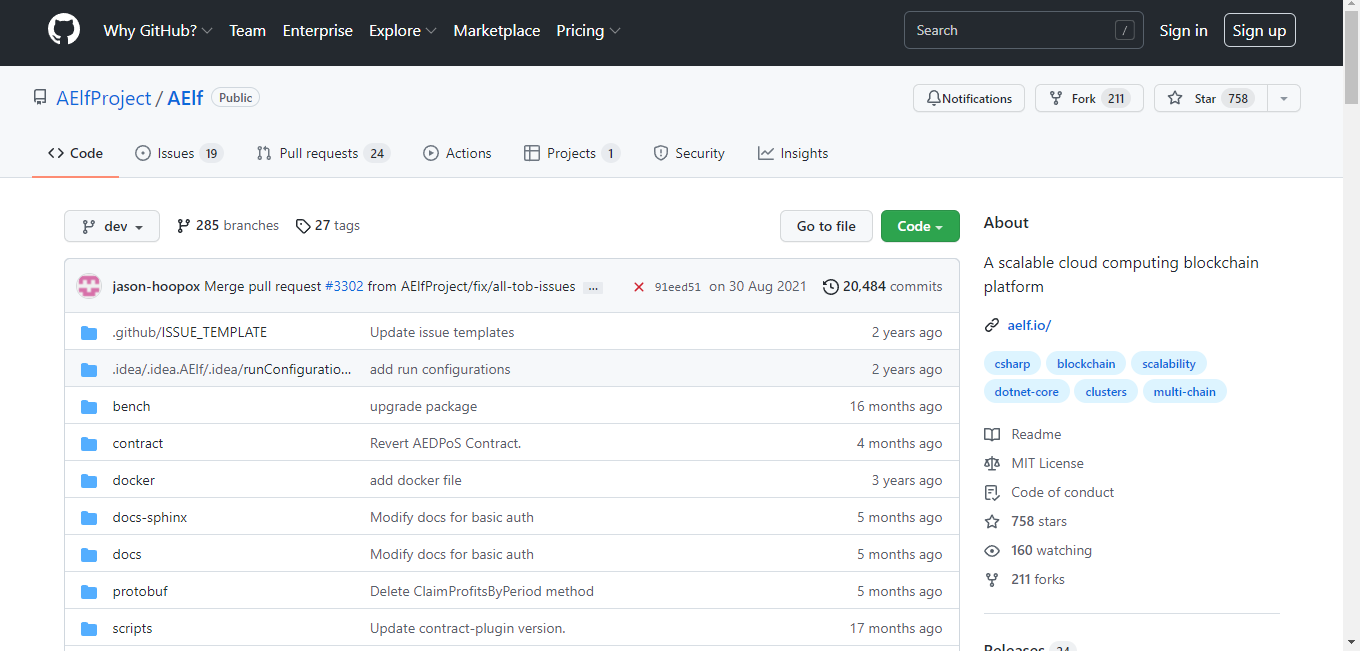
Task: Select the Code tab
Action: tap(75, 153)
